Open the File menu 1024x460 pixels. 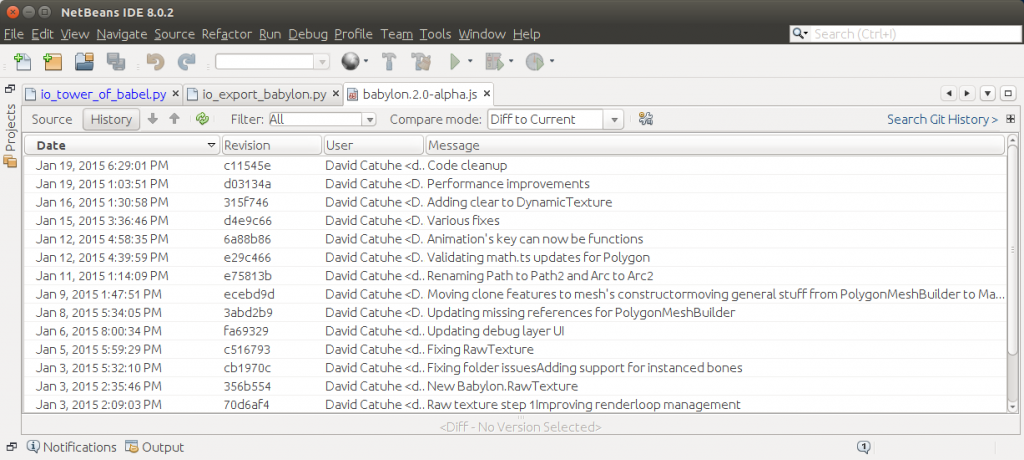click(14, 34)
